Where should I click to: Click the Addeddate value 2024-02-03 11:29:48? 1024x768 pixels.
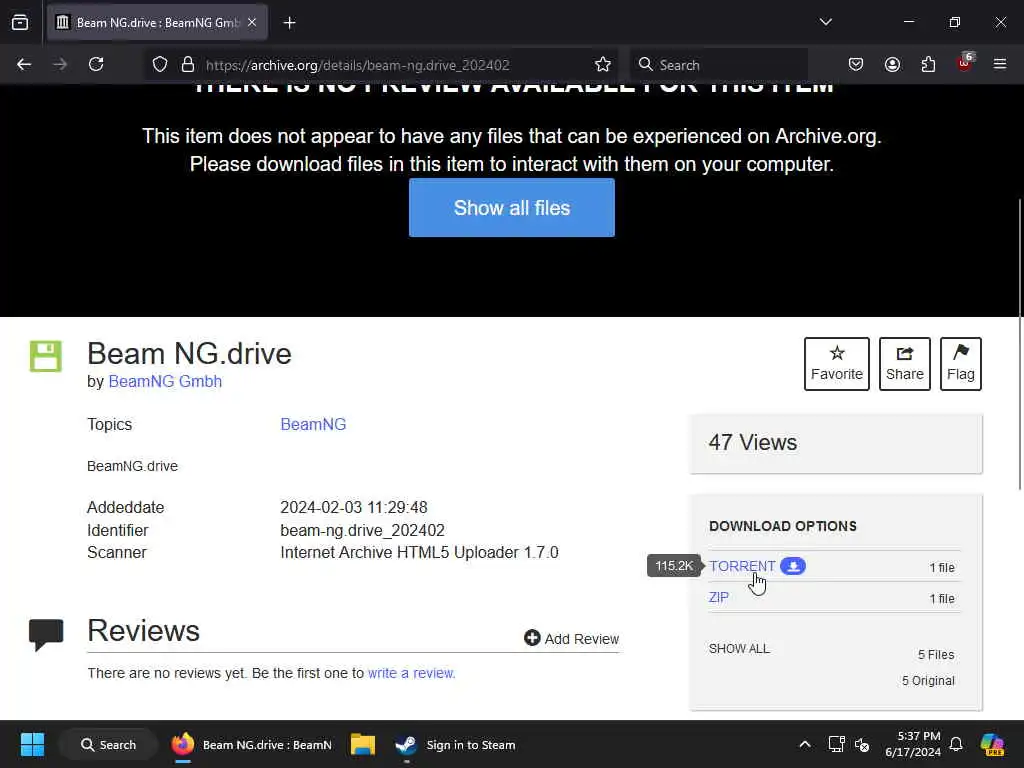(354, 507)
